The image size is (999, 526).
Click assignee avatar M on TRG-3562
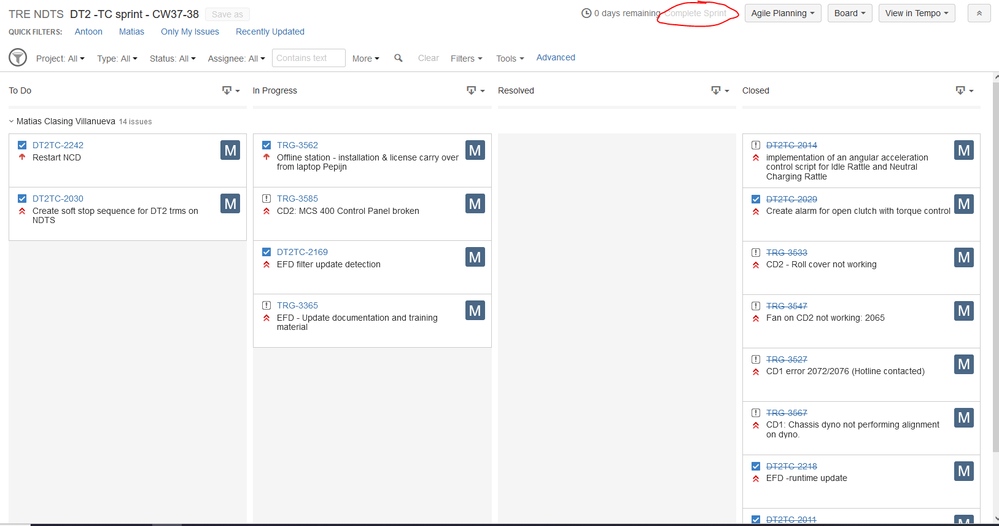click(475, 150)
